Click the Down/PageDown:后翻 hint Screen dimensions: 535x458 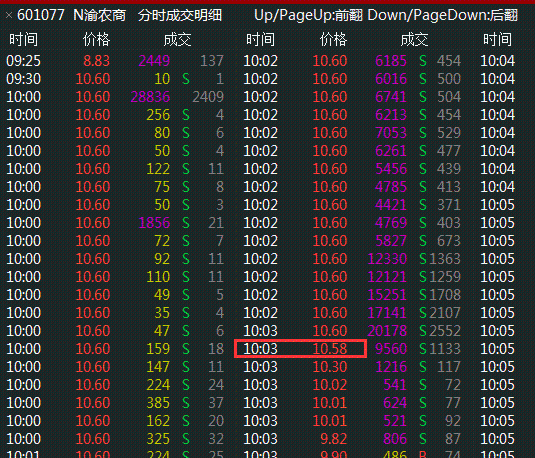(x=443, y=15)
